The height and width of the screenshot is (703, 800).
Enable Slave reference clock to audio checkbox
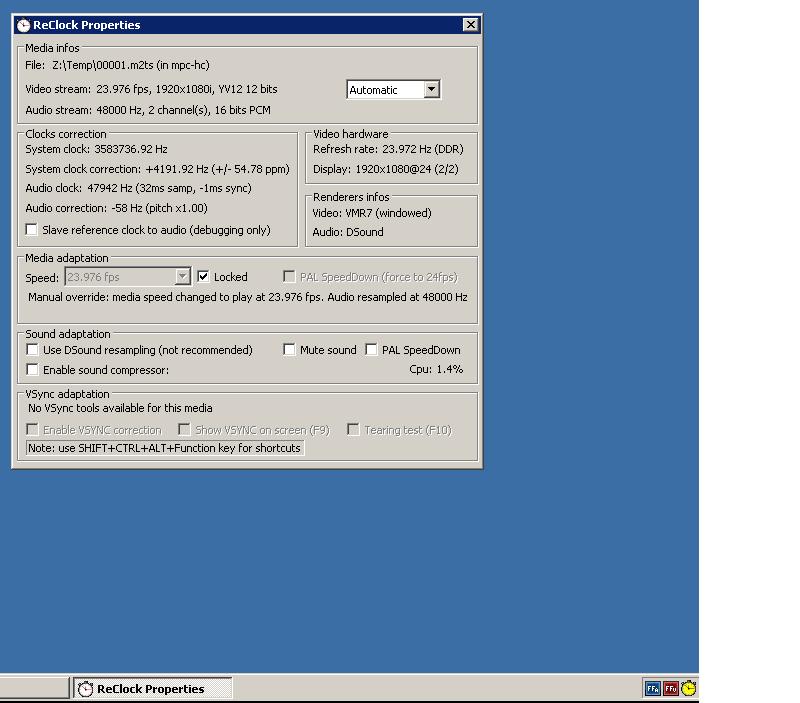32,230
